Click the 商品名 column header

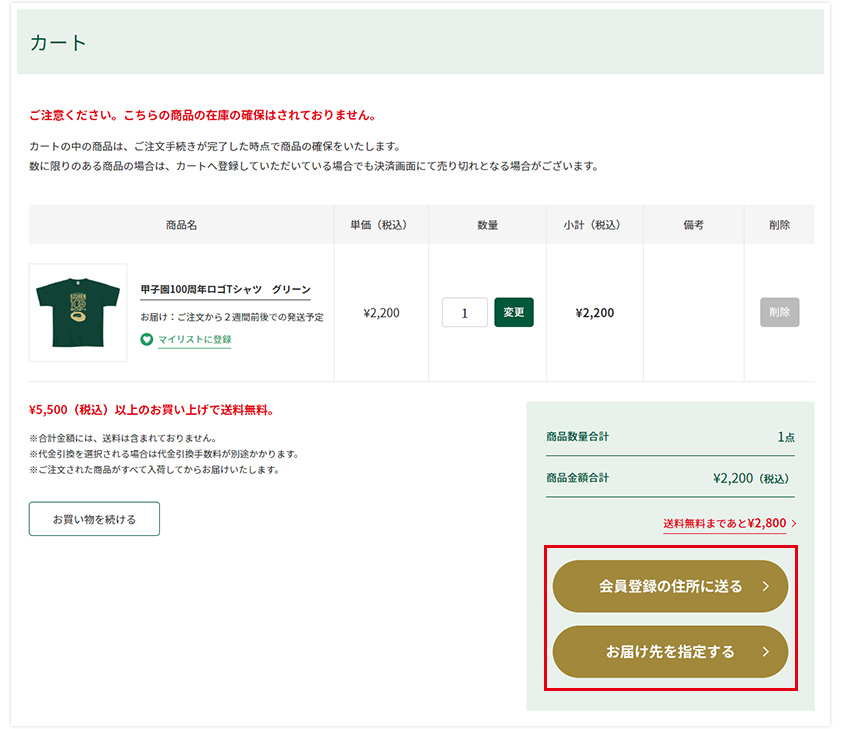pos(181,225)
